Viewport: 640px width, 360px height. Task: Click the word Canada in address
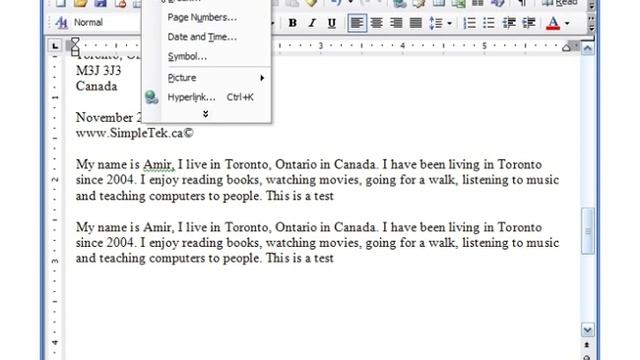[97, 86]
